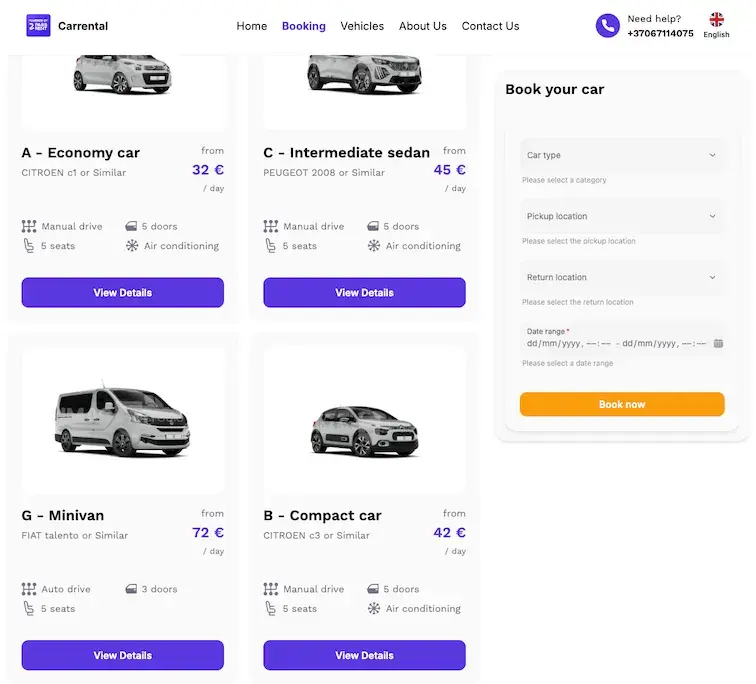Viewport: 756px width, 684px height.
Task: Click the orange Book now button
Action: (x=622, y=404)
